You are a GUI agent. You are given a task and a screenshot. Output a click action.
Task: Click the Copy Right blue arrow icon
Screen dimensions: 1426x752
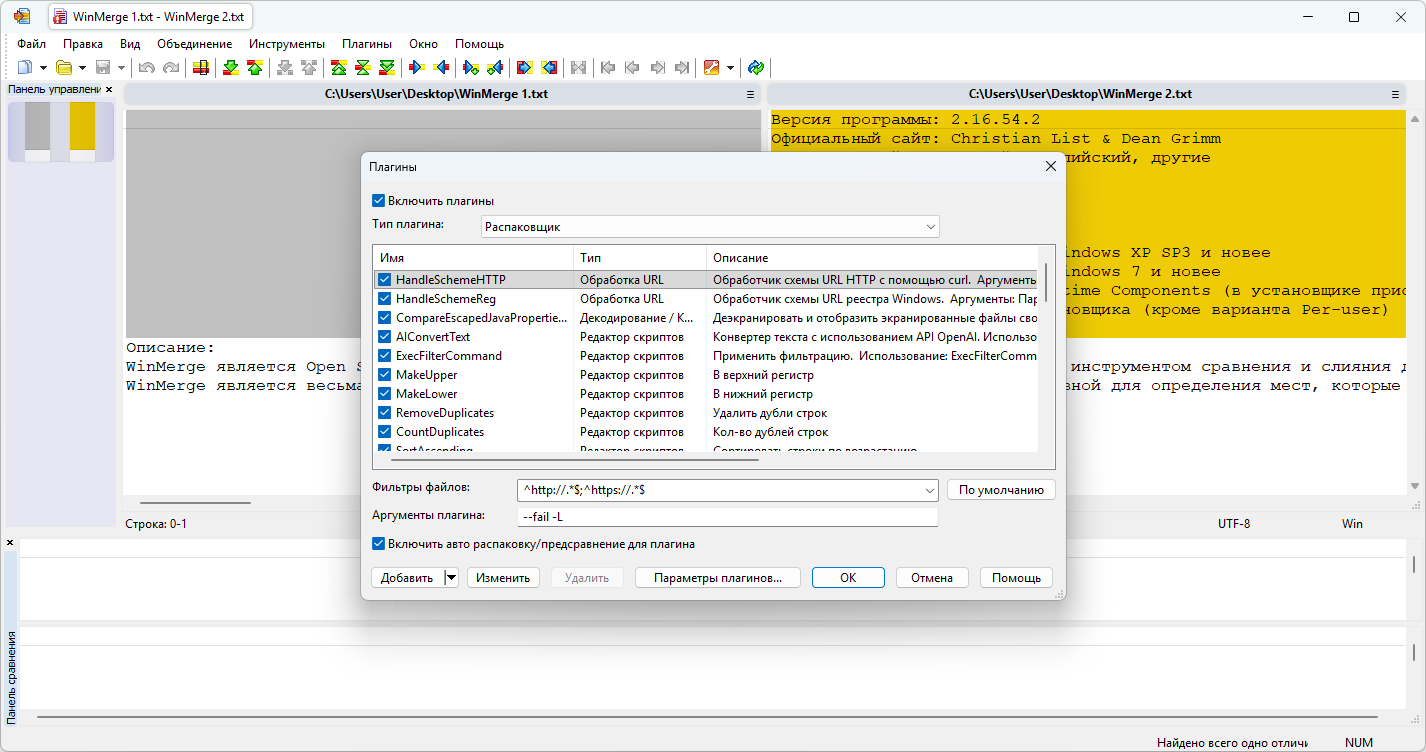417,68
